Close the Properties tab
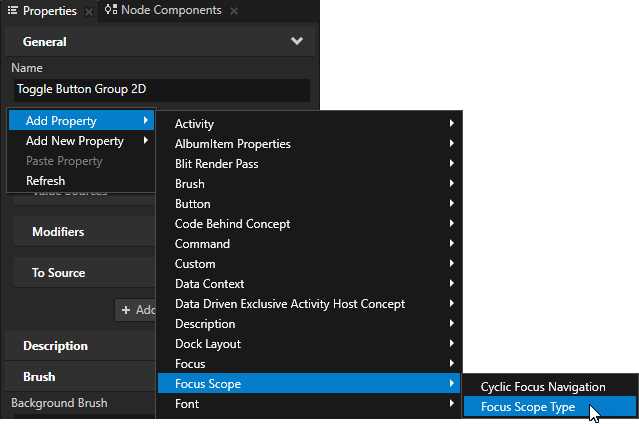 tap(88, 12)
